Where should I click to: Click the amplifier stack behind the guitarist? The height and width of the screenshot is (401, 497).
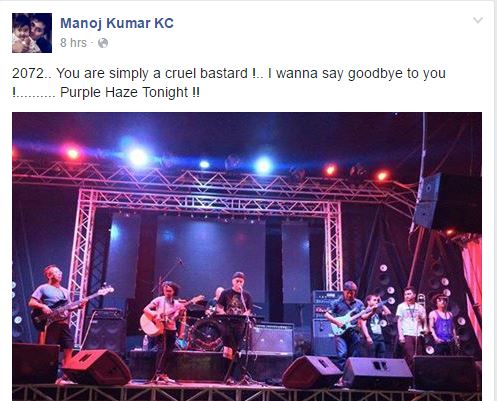click(x=325, y=322)
